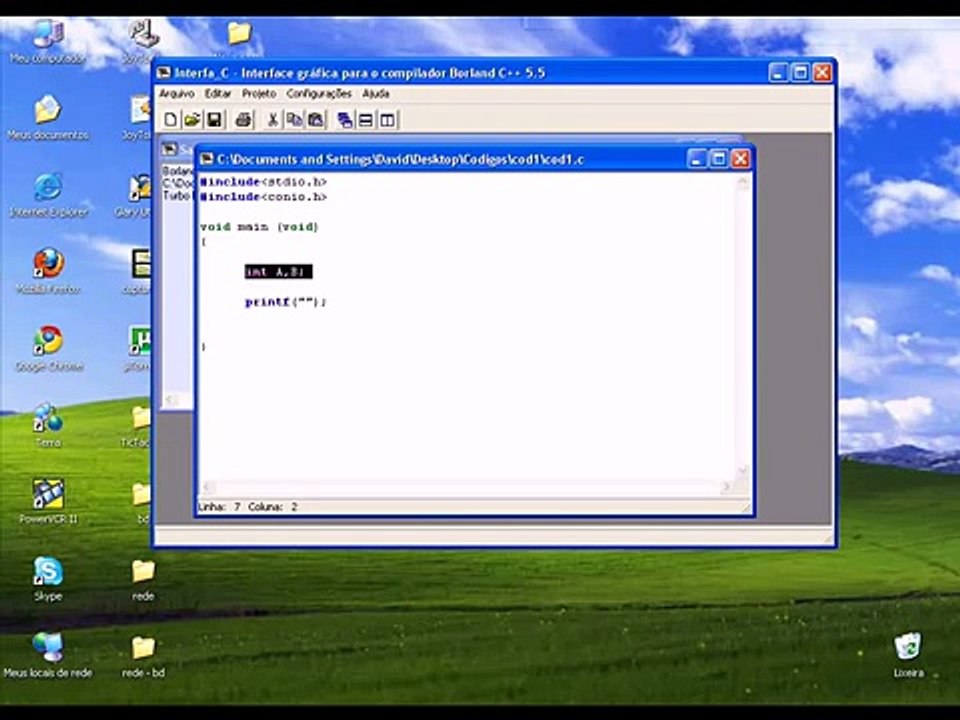This screenshot has height=720, width=960.
Task: Cascade windows using the toolbar icon
Action: (345, 120)
